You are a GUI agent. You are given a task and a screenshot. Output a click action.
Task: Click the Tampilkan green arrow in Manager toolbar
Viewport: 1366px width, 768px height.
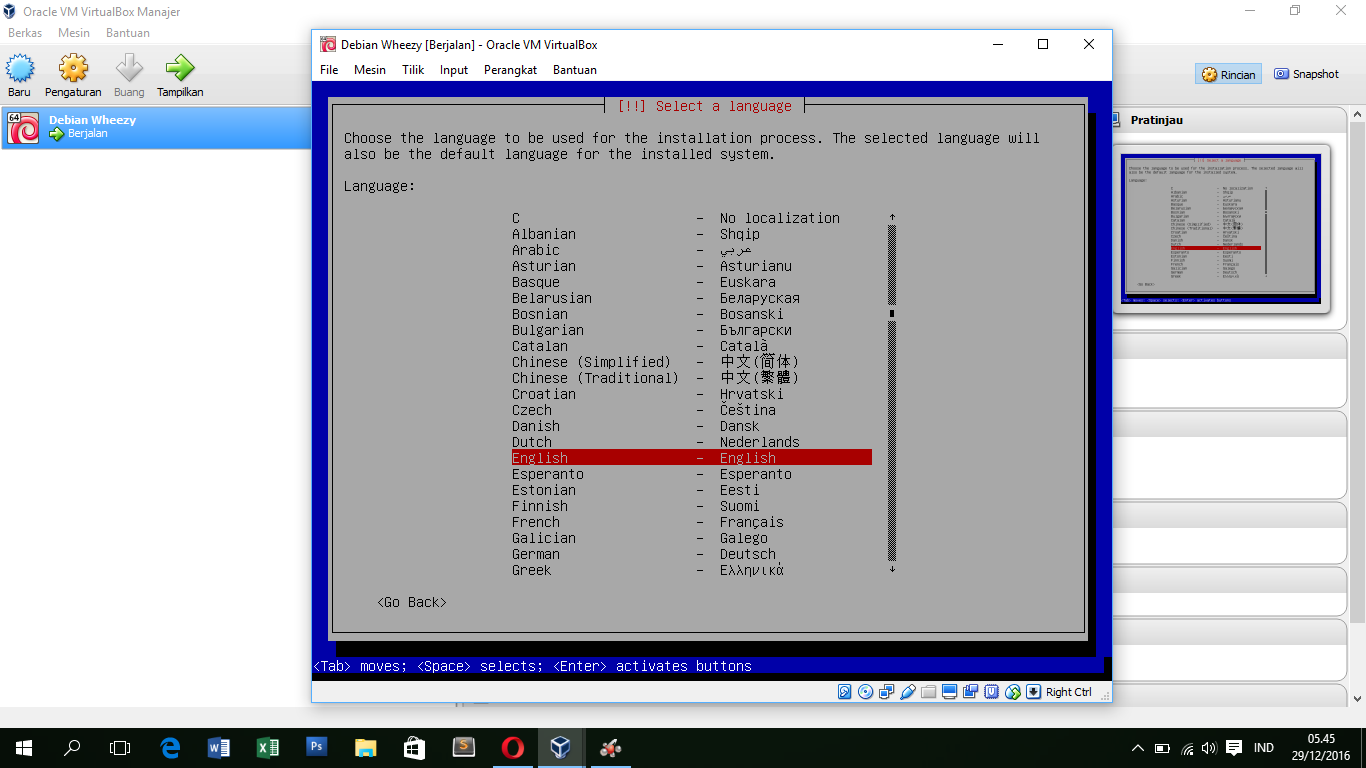[180, 75]
